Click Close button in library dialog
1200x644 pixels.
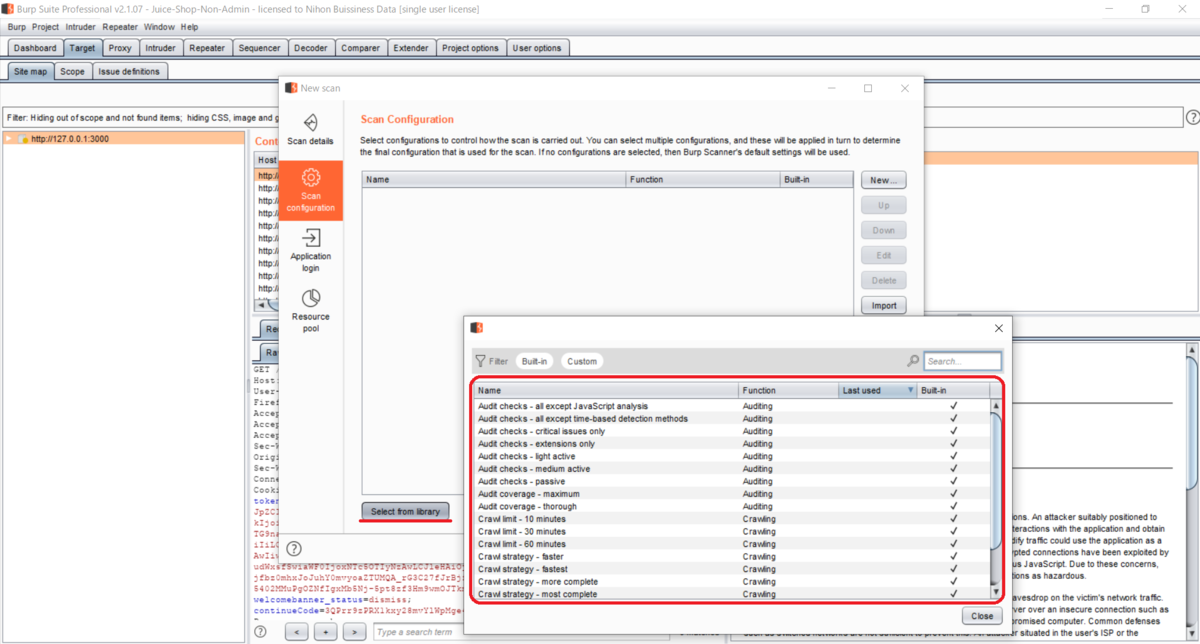pyautogui.click(x=982, y=616)
